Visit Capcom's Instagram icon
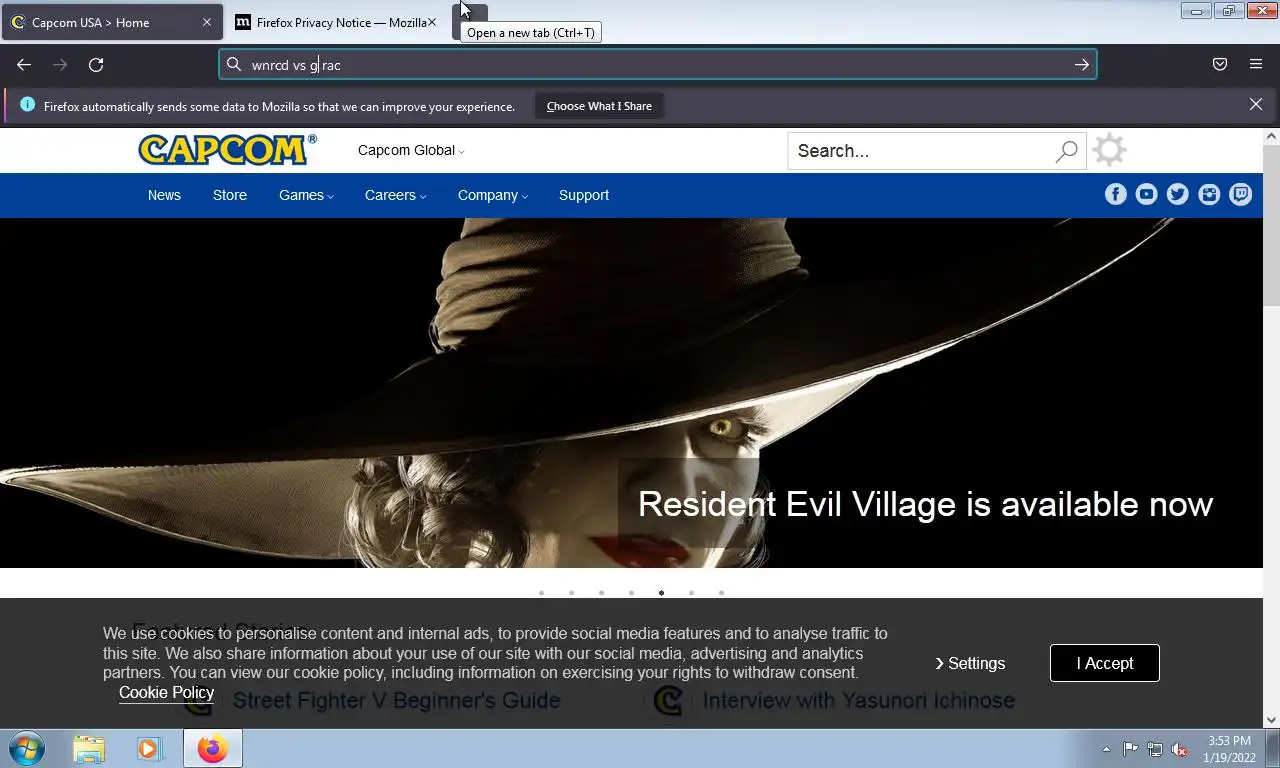The image size is (1280, 768). 1210,195
